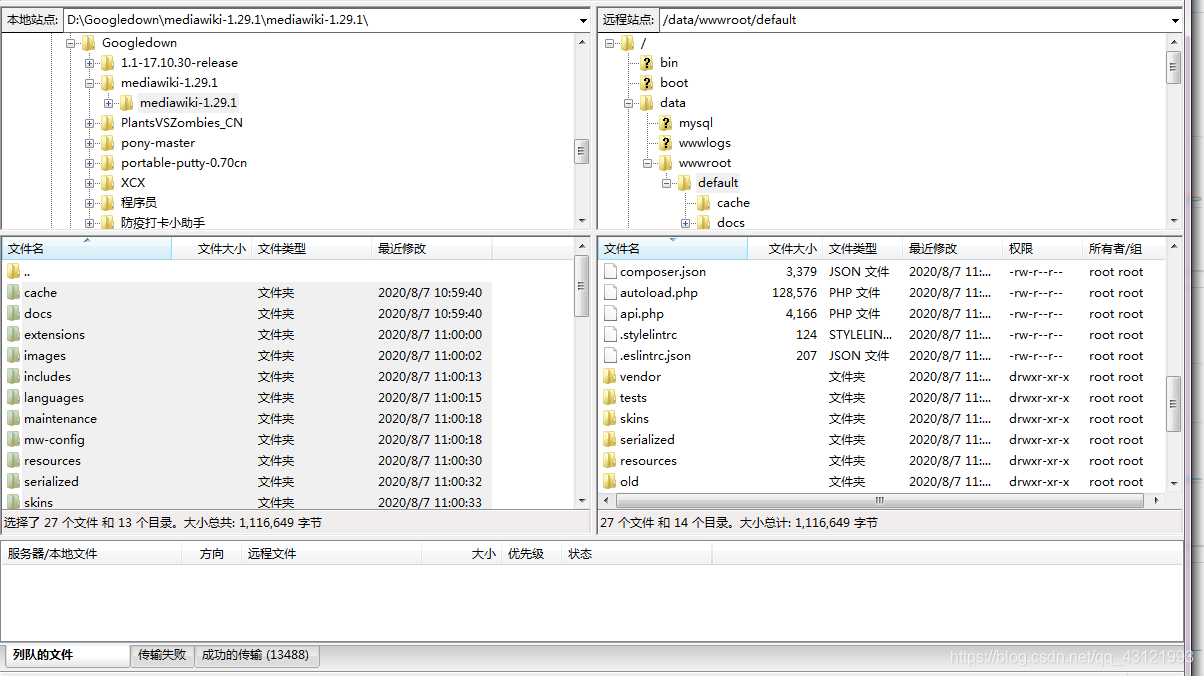Click the unknown-folder icon beside bin
The height and width of the screenshot is (676, 1204).
(646, 63)
